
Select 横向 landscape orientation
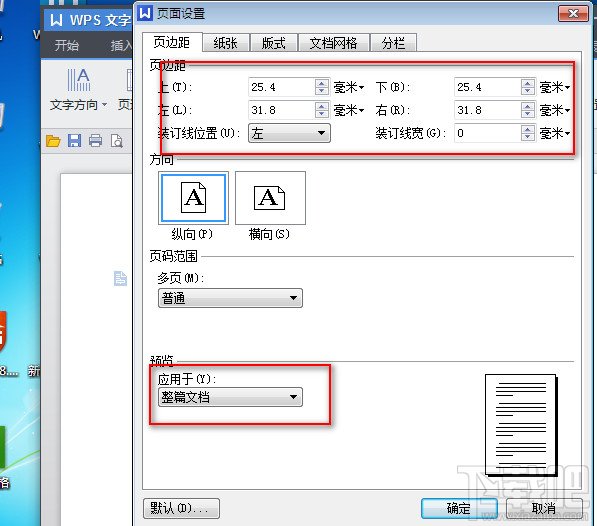click(x=270, y=198)
